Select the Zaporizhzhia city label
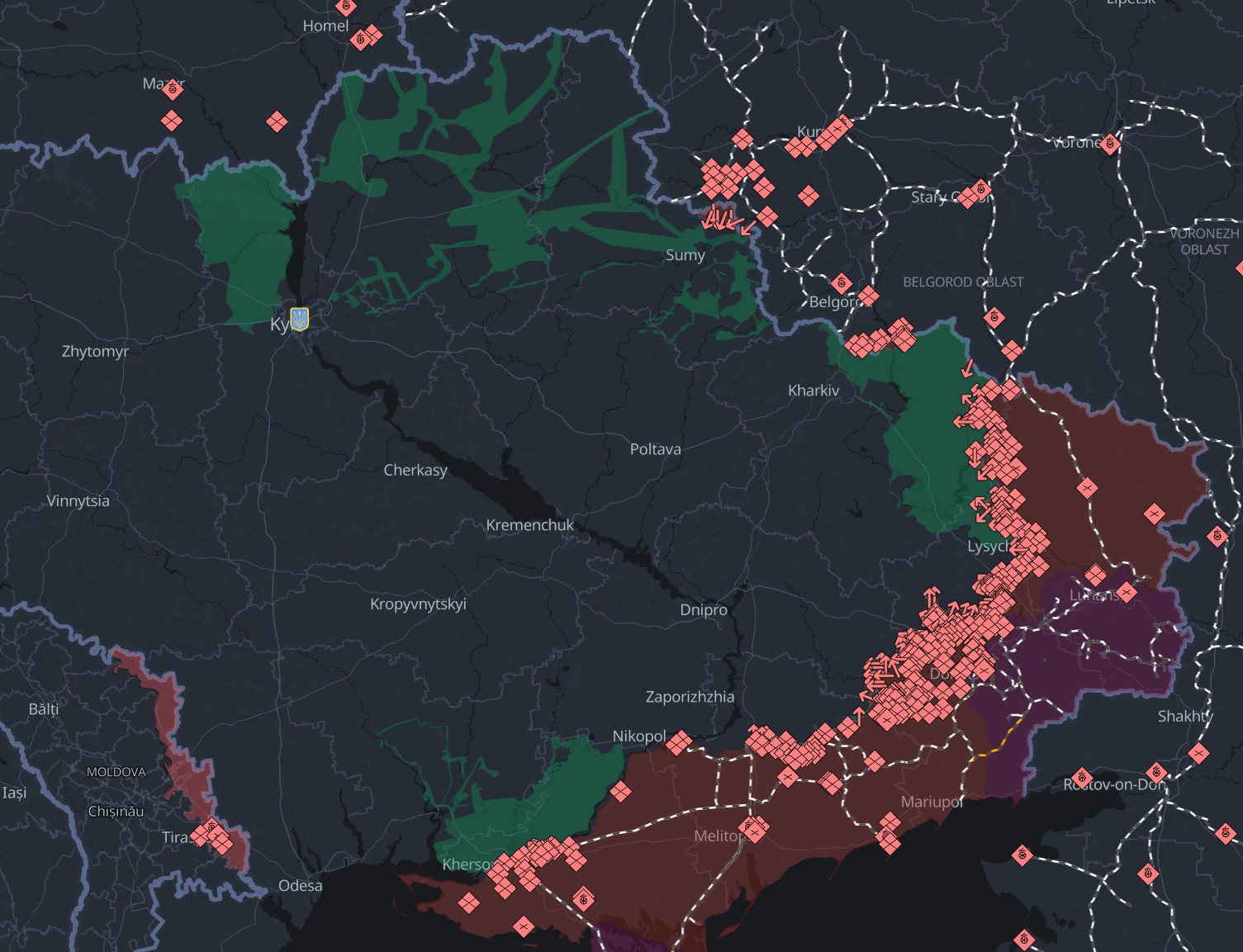The image size is (1243, 952). [690, 696]
